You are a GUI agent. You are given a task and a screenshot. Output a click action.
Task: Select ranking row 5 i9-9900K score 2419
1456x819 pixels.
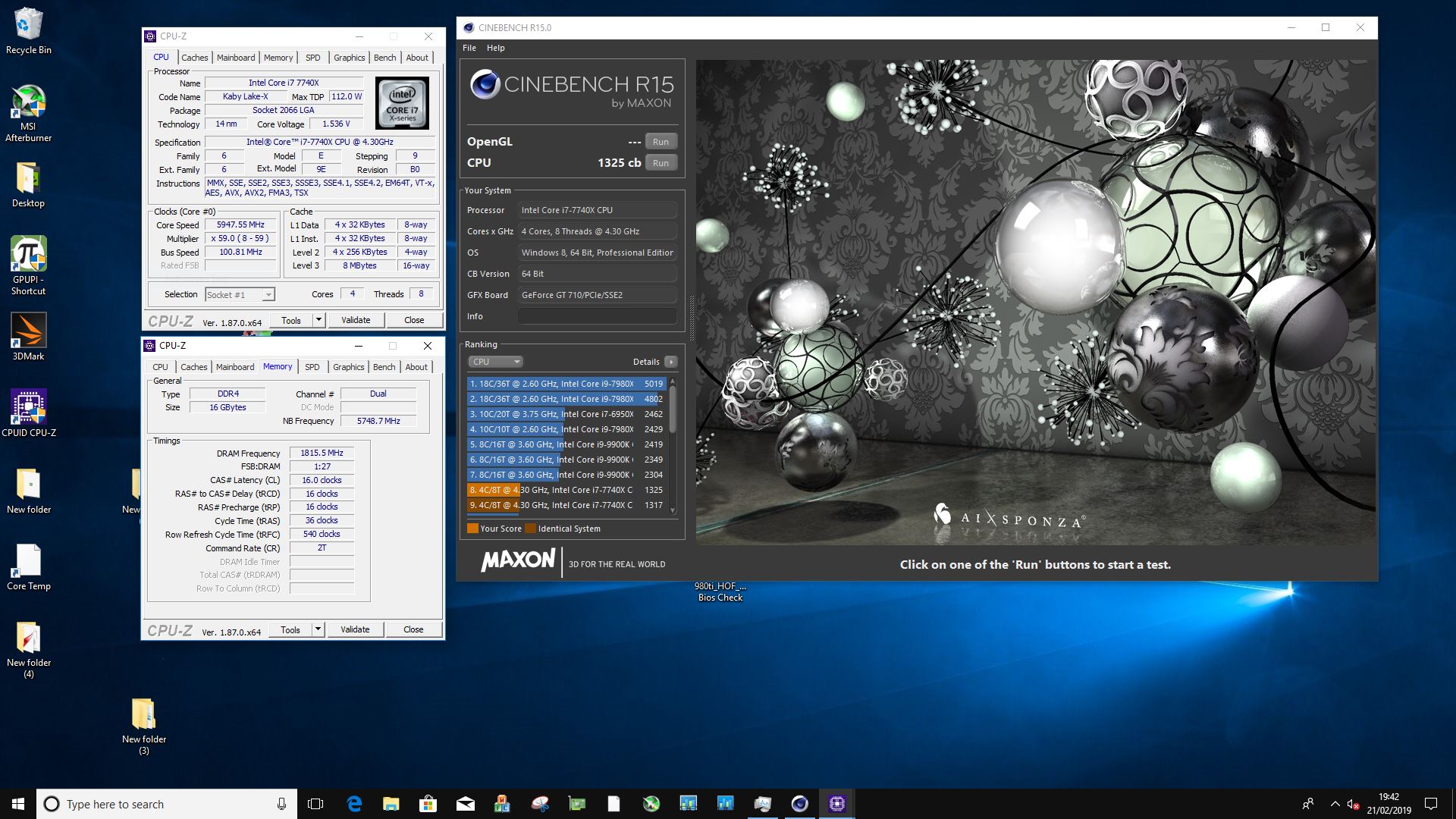point(566,444)
